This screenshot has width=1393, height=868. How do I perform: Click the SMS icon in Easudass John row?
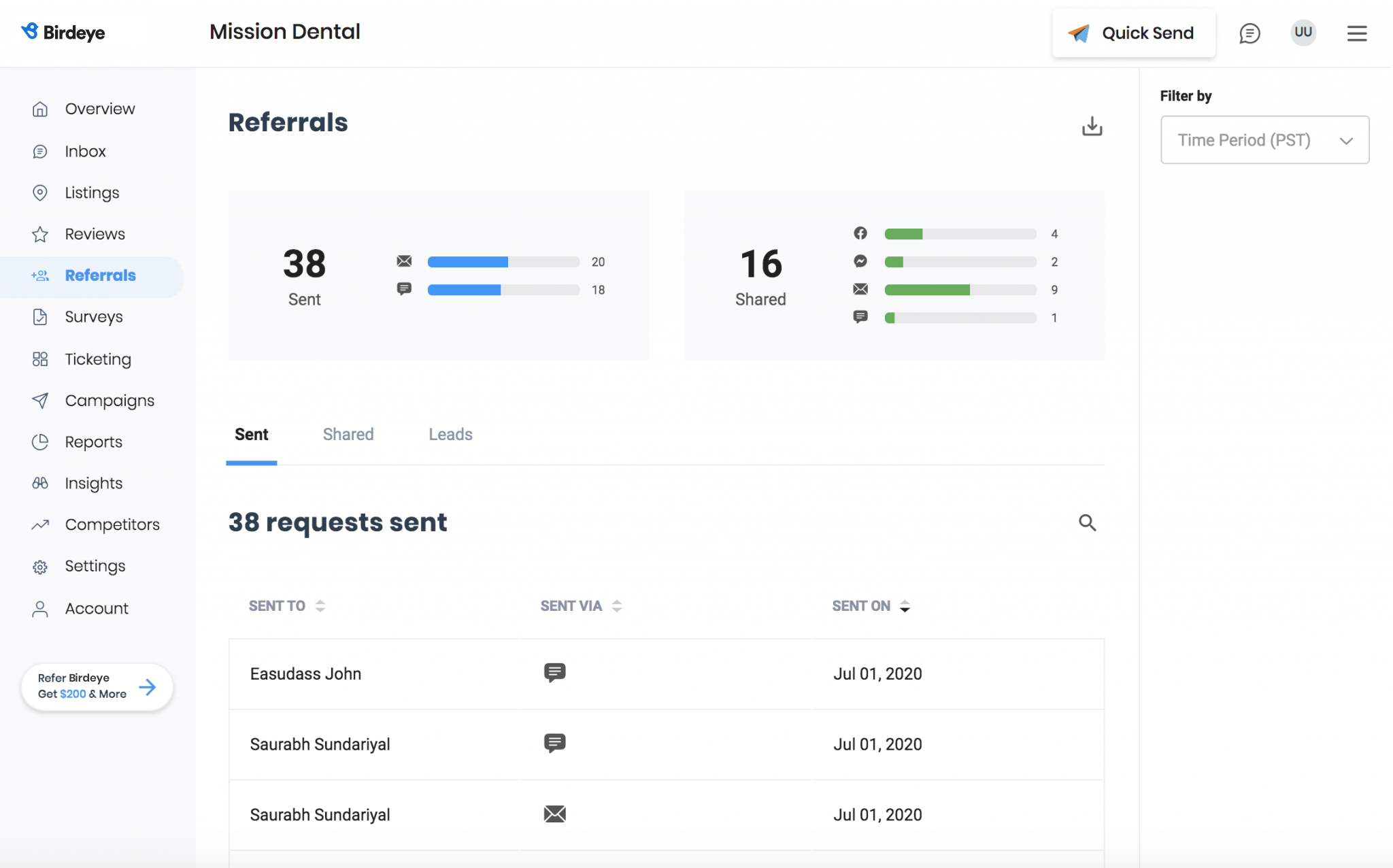[x=554, y=673]
